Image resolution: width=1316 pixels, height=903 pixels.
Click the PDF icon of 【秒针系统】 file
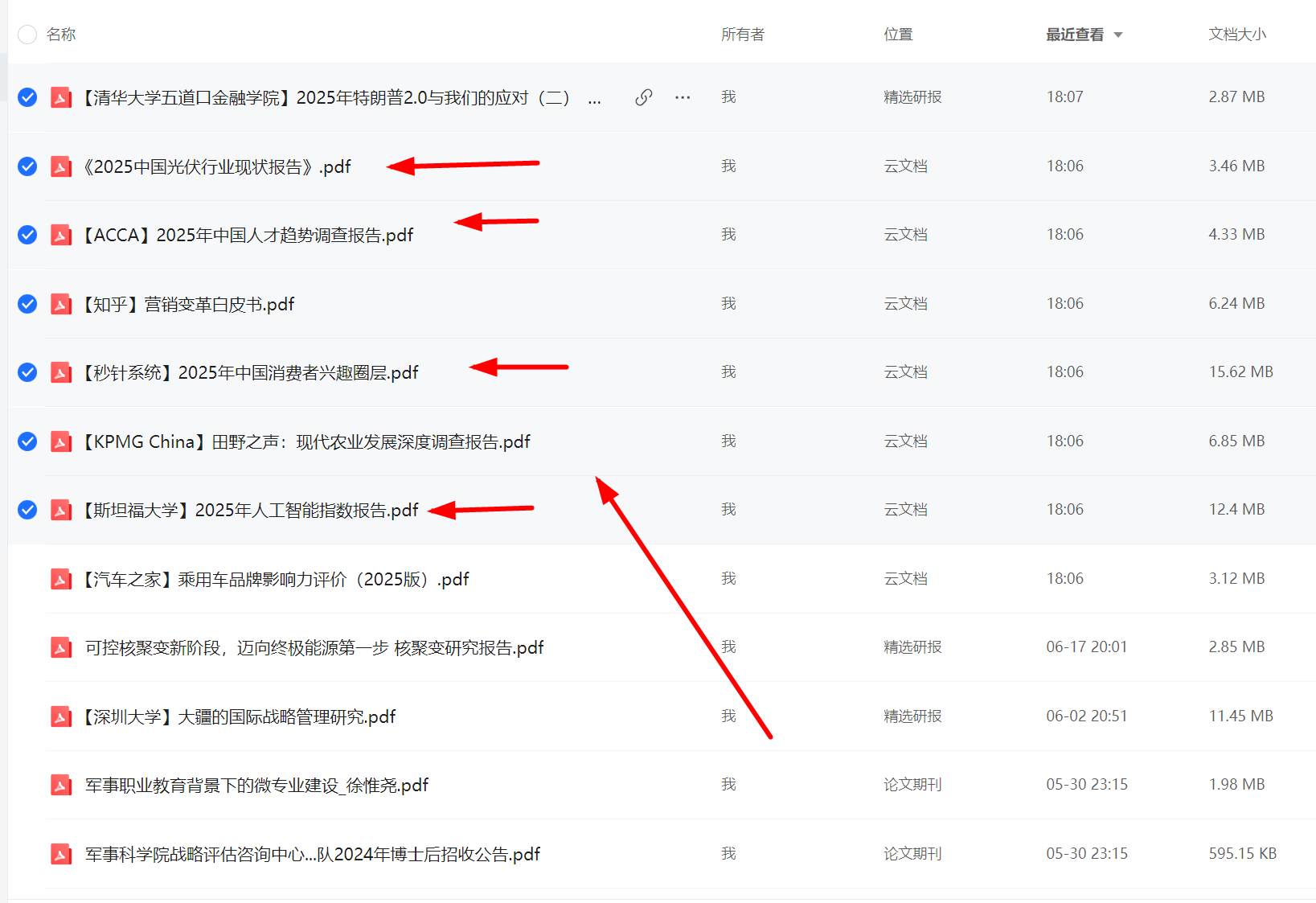point(61,372)
